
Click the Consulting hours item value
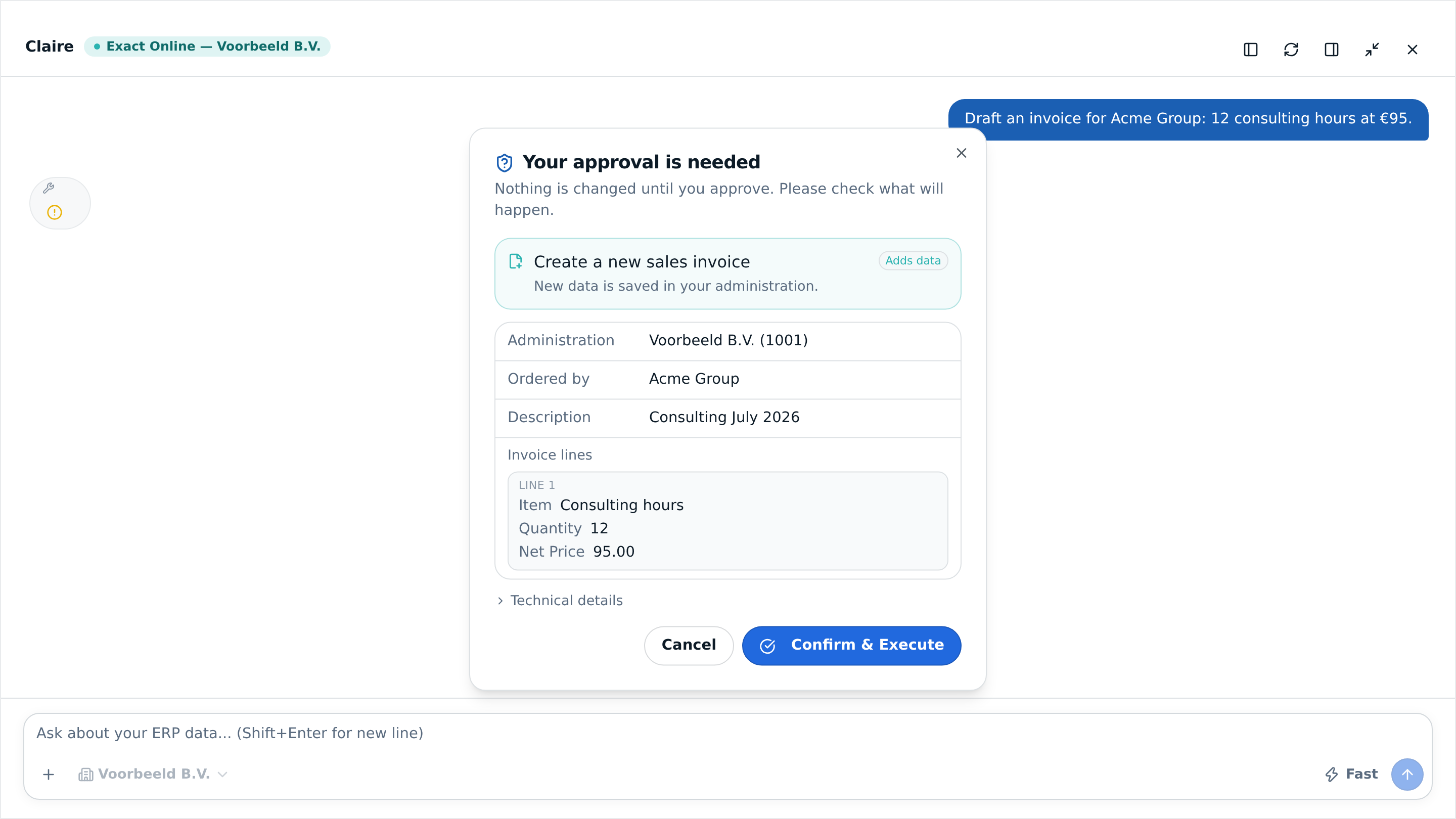coord(622,506)
